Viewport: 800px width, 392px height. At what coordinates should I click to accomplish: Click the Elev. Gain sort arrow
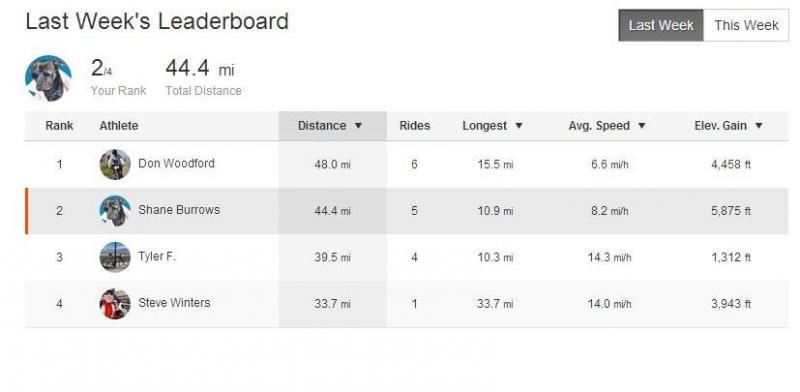[759, 126]
